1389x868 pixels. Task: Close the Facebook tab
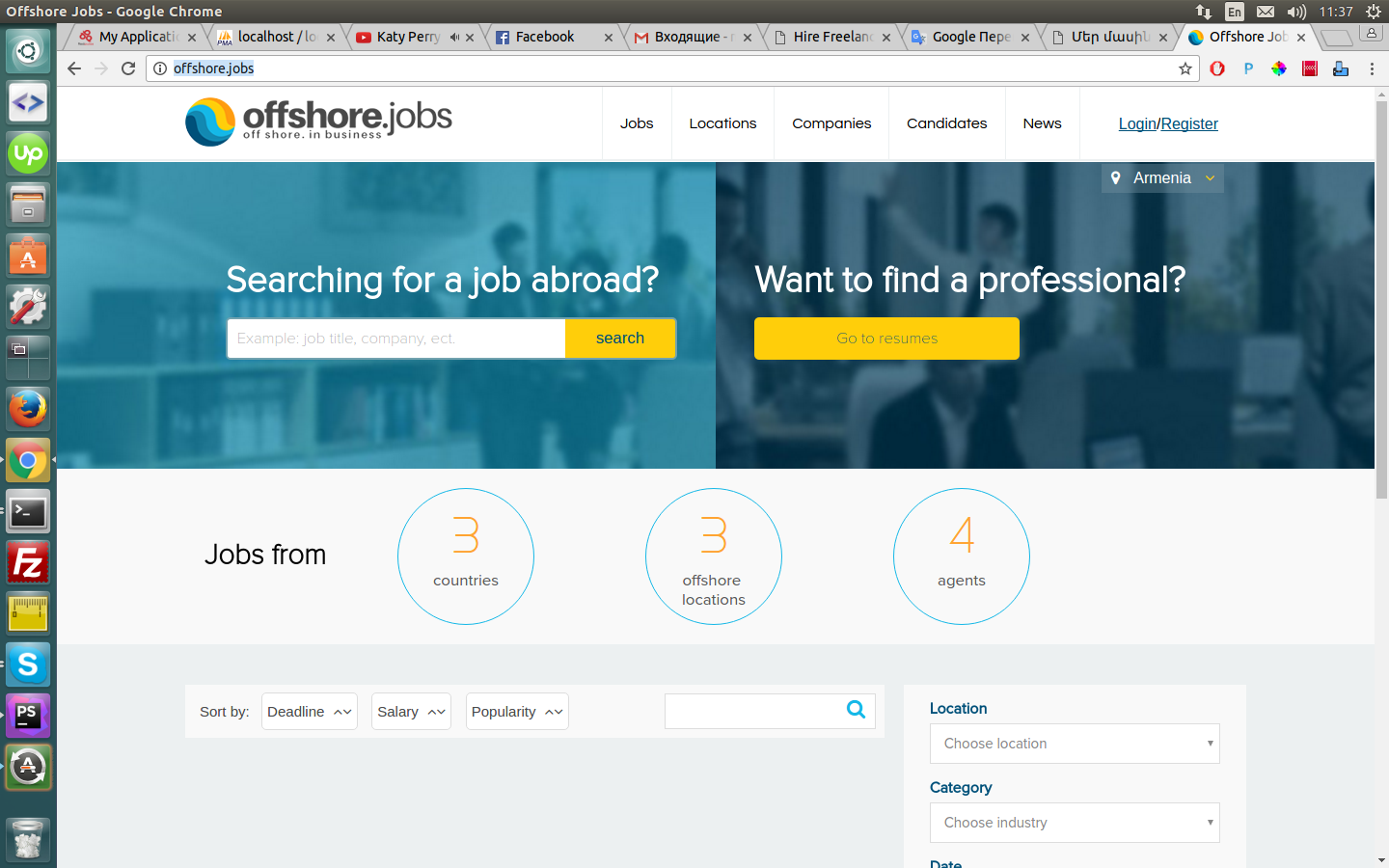point(609,38)
